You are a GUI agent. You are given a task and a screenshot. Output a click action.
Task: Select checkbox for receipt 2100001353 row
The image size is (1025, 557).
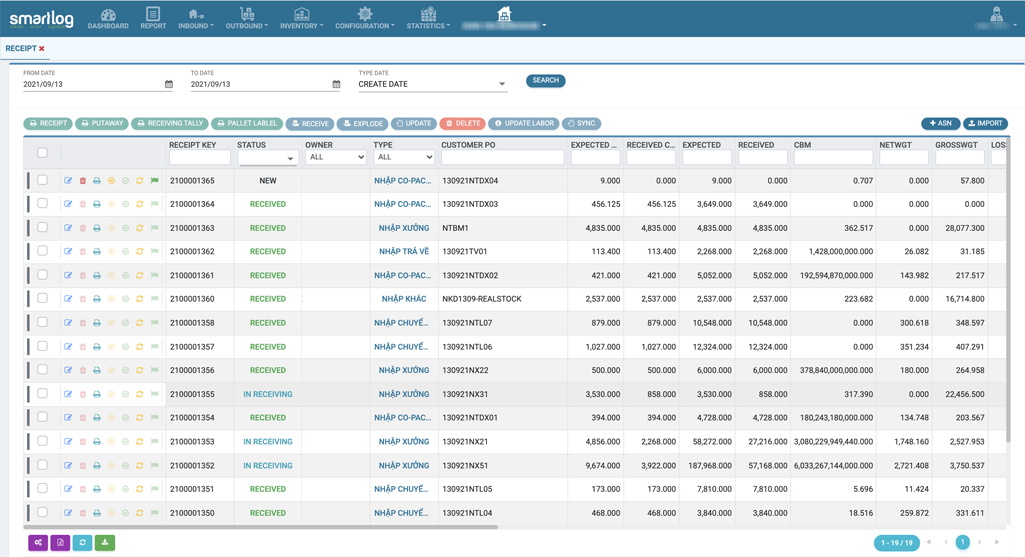pos(42,441)
